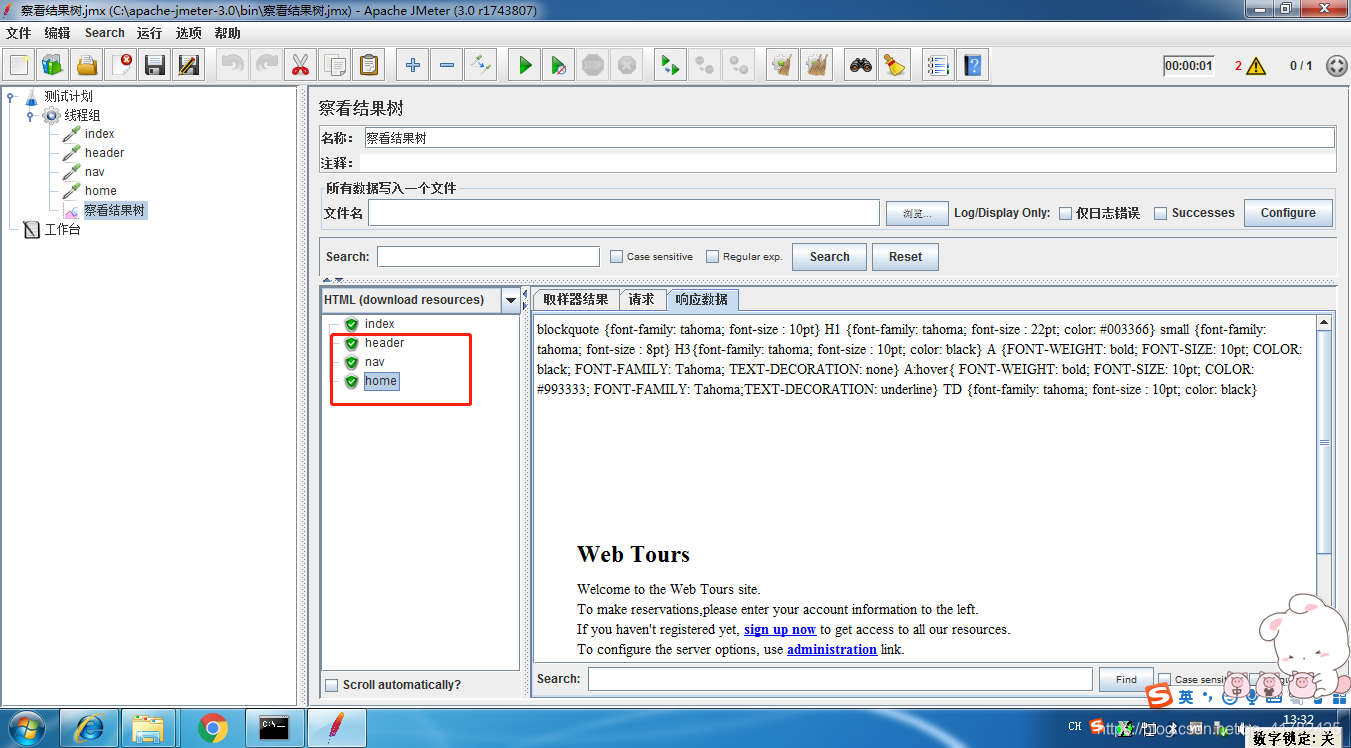1351x748 pixels.
Task: Click the 名称 name input field
Action: 849,138
